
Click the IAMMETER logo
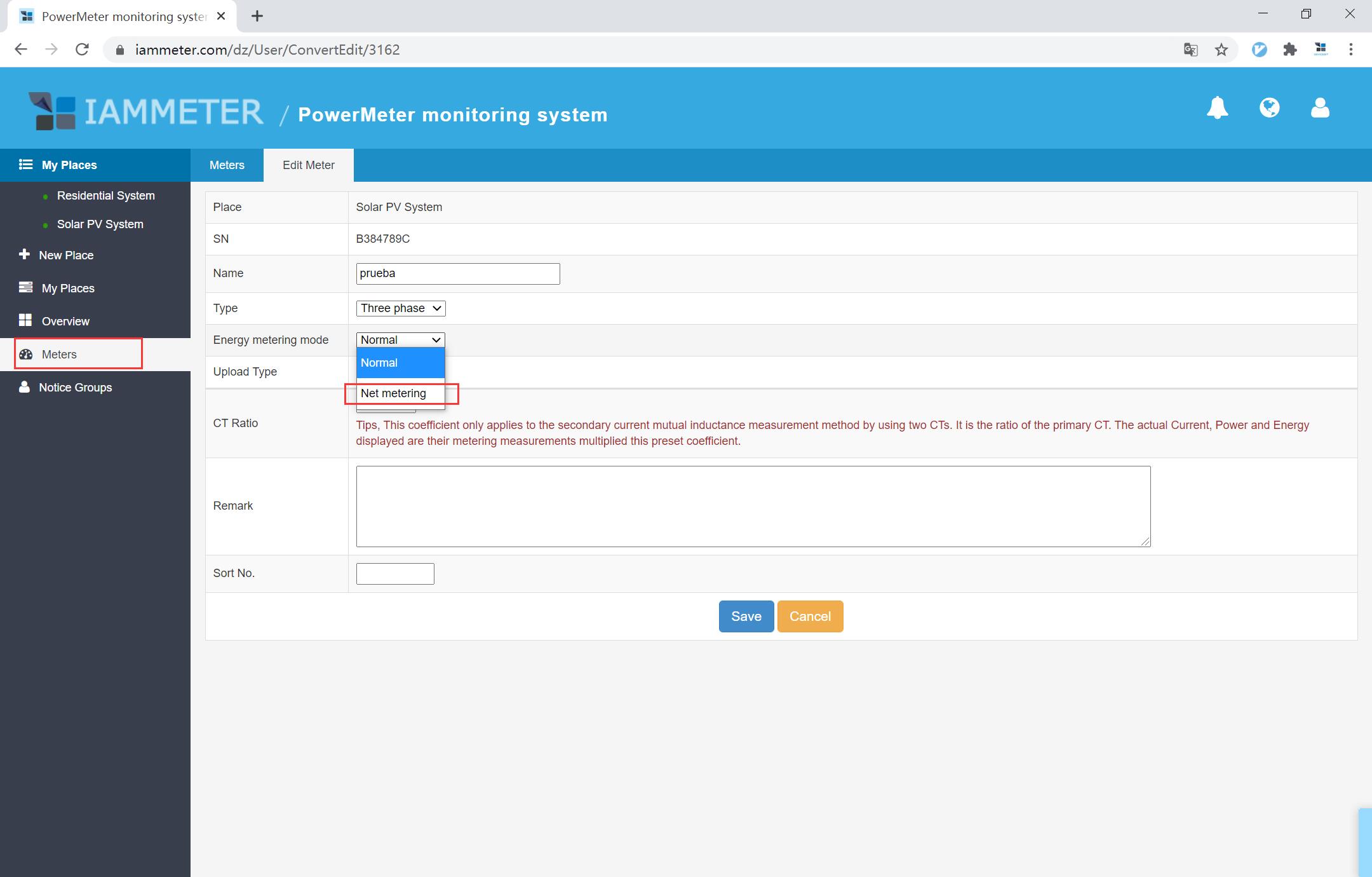[x=146, y=112]
